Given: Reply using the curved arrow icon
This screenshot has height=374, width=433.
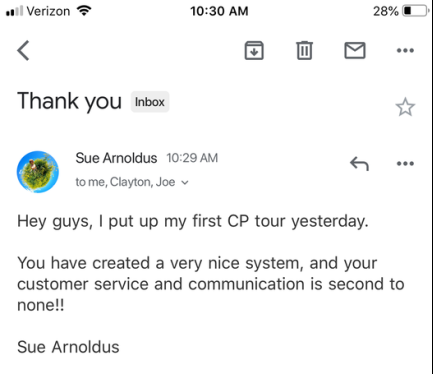Looking at the screenshot, I should [359, 164].
